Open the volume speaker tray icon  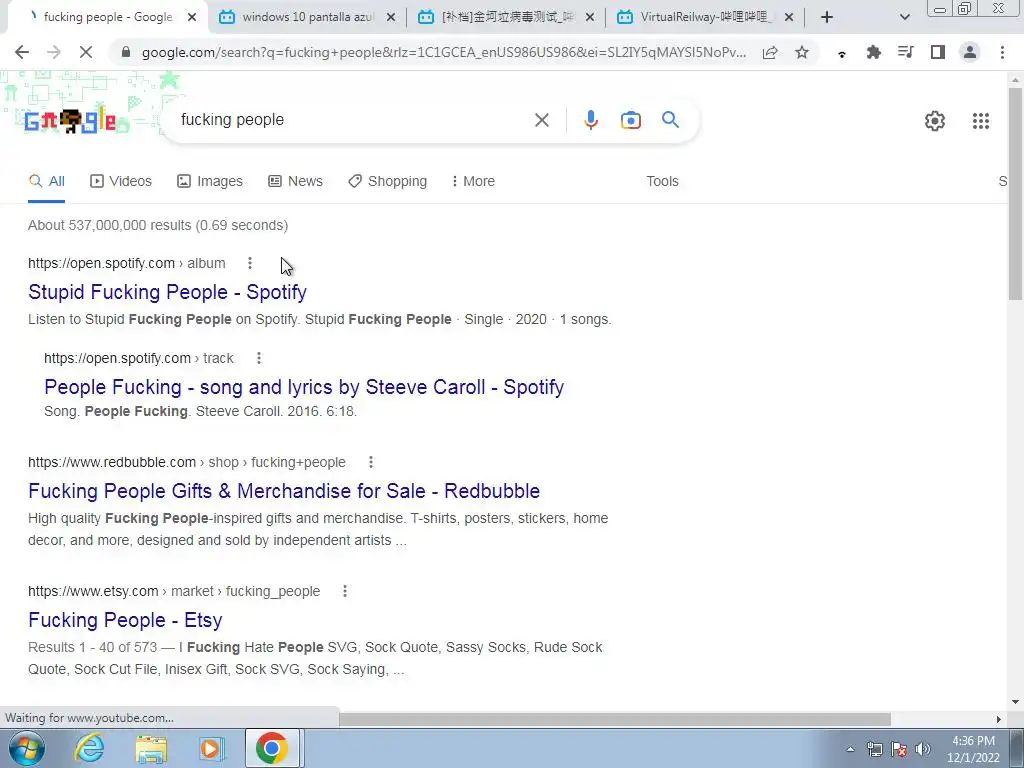[923, 750]
